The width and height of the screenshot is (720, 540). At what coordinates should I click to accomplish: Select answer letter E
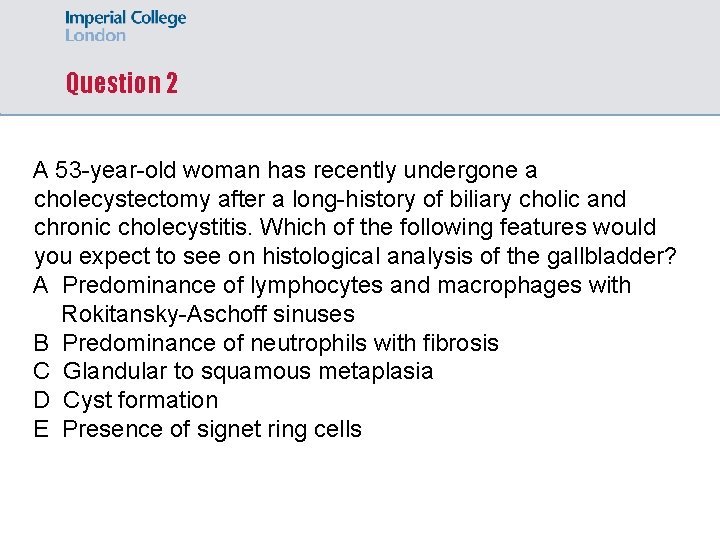(41, 430)
